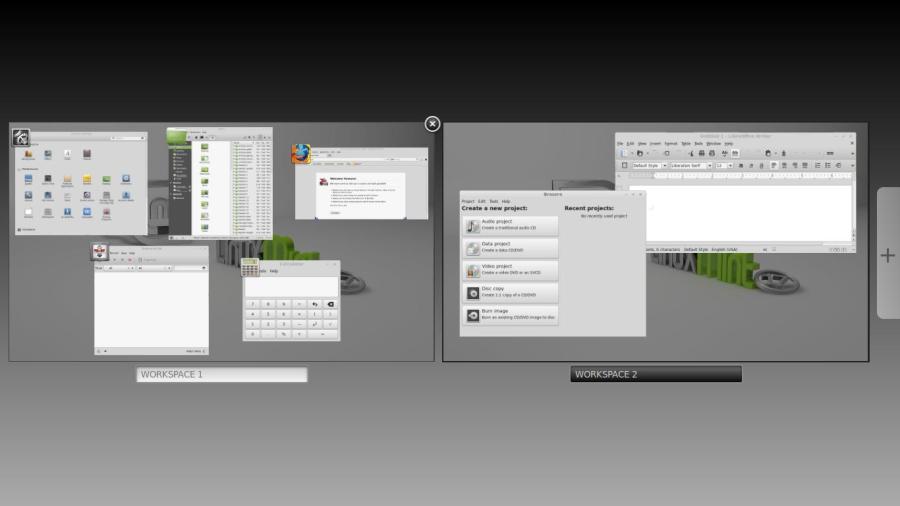Click the plus button to add workspace
The image size is (900, 506).
(887, 255)
